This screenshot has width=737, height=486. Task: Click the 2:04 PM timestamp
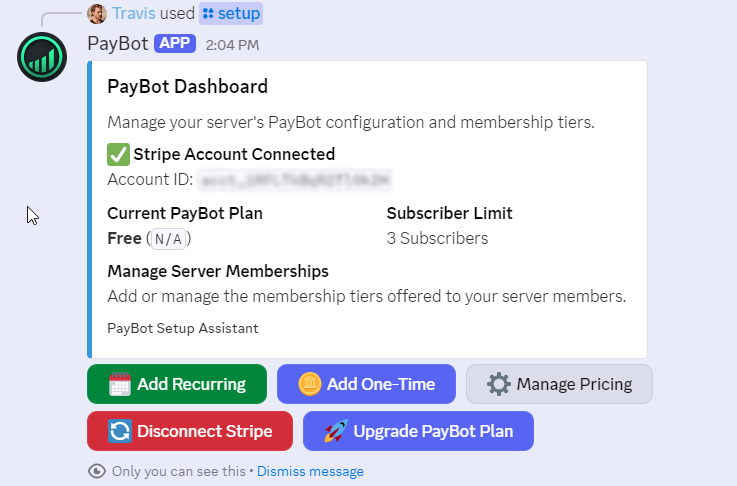[x=232, y=45]
